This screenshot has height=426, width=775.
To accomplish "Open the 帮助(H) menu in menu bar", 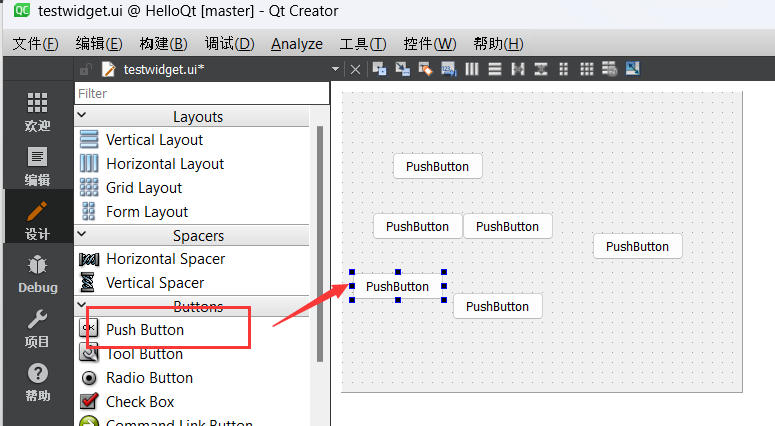I will (x=498, y=44).
